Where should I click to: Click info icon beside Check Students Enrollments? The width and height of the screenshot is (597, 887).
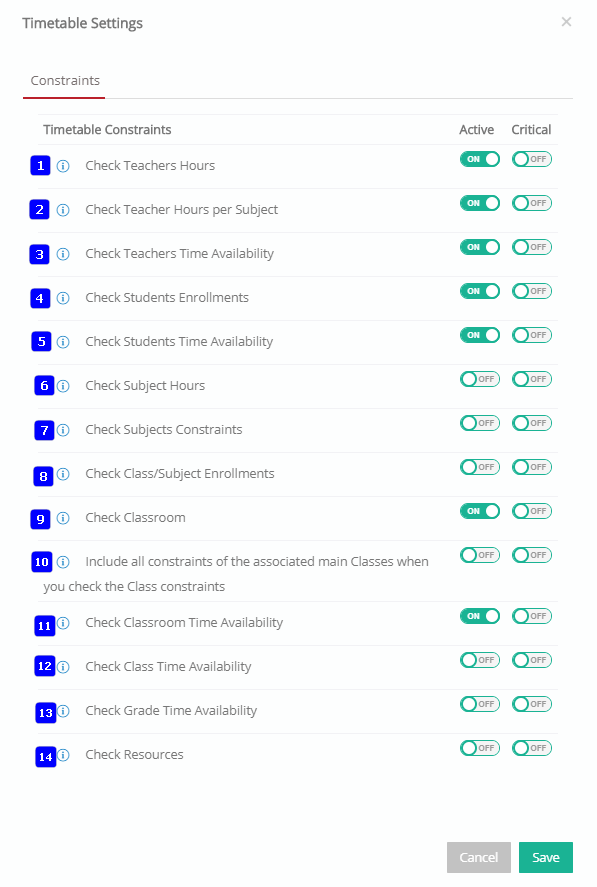63,298
